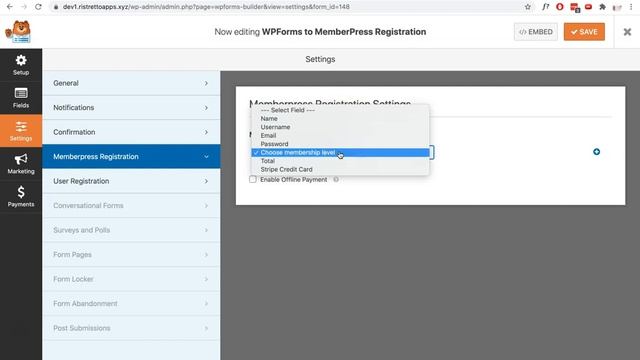Open the Marketing megaphone panel
The image size is (640, 360).
21,164
